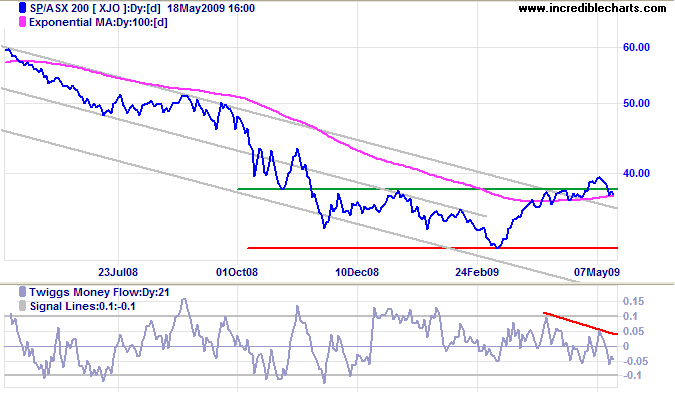Click the blue SP/ASX 200 legend swatch
Screen dimensions: 675x395
pos(22,8)
